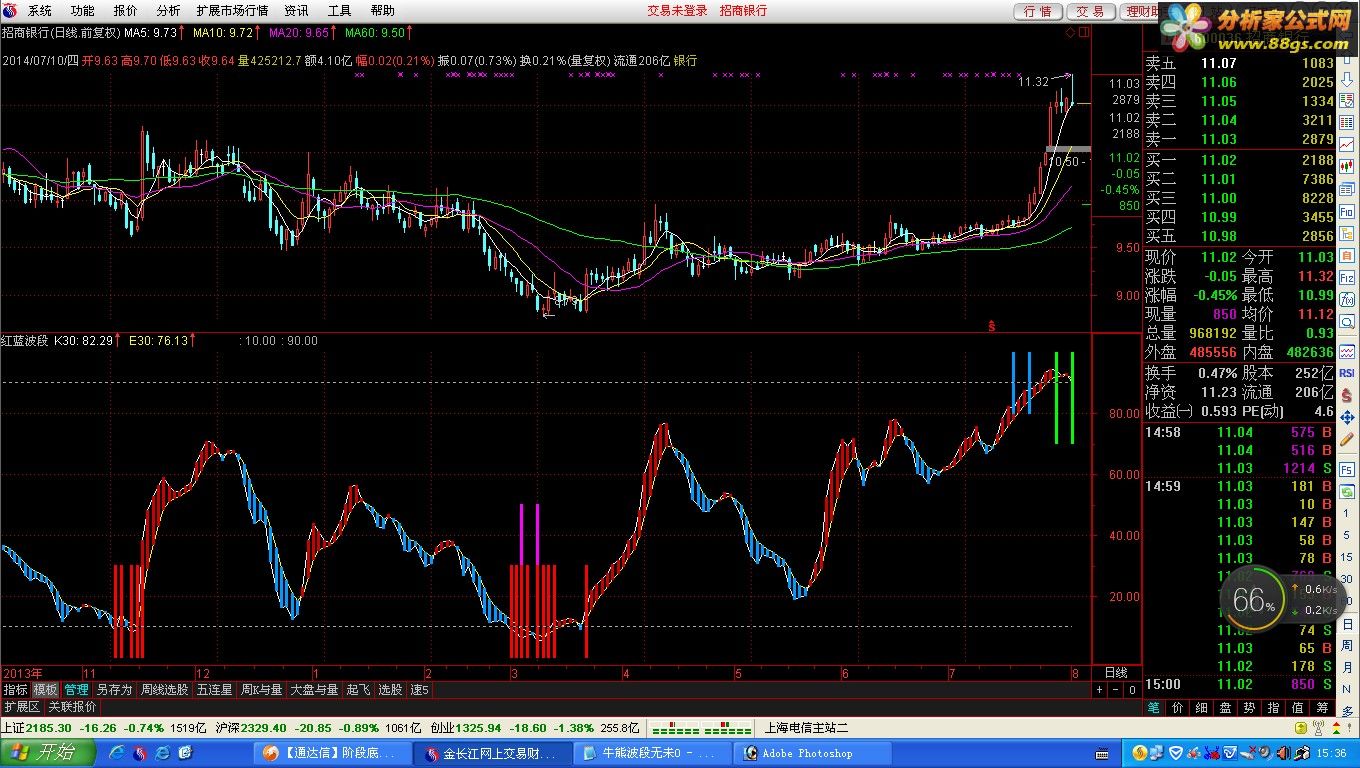Select the 势 tab in tick panel
Screen dimensions: 1360x768
1249,707
